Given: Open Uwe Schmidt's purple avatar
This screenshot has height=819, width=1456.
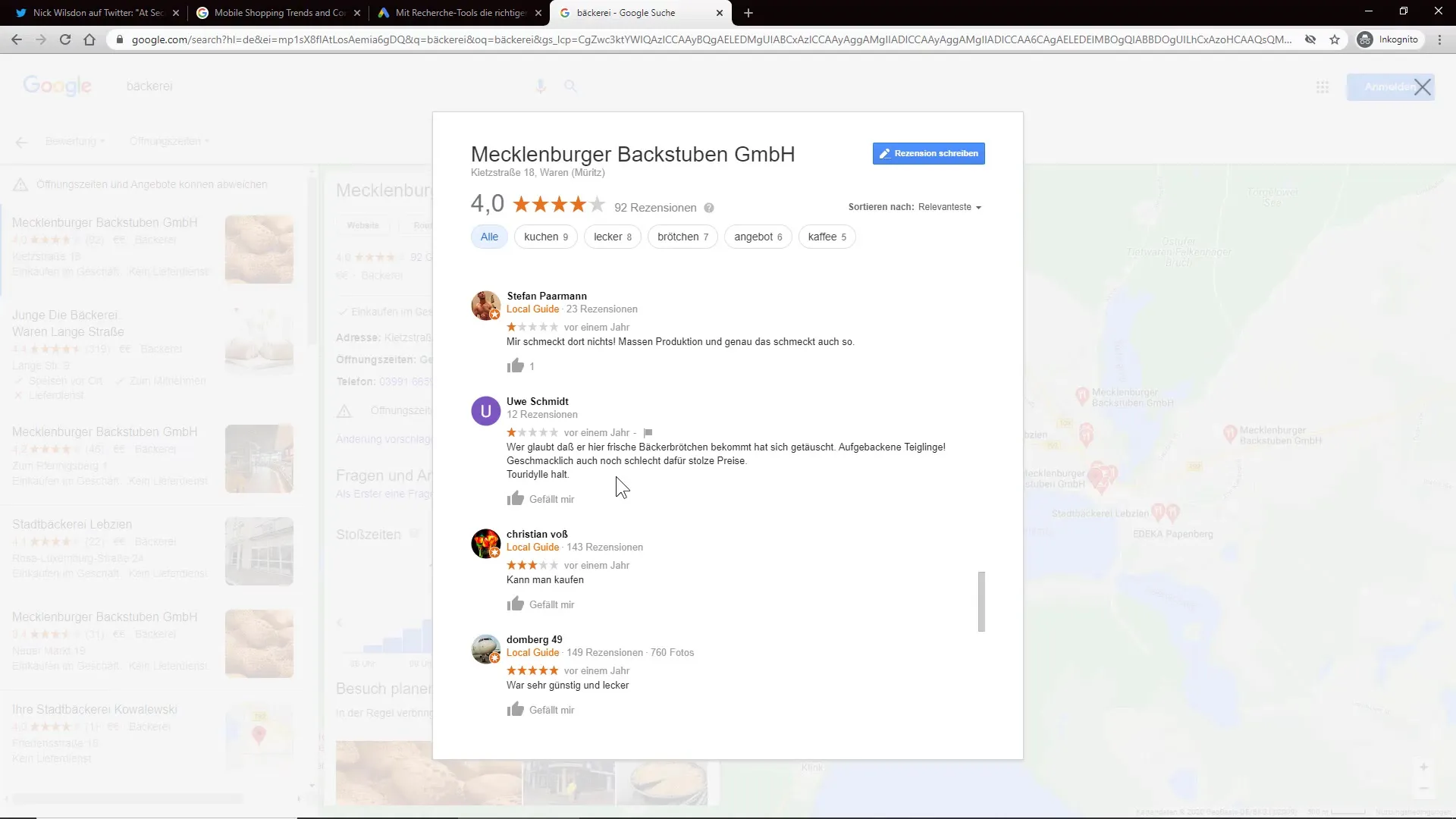Looking at the screenshot, I should 486,411.
